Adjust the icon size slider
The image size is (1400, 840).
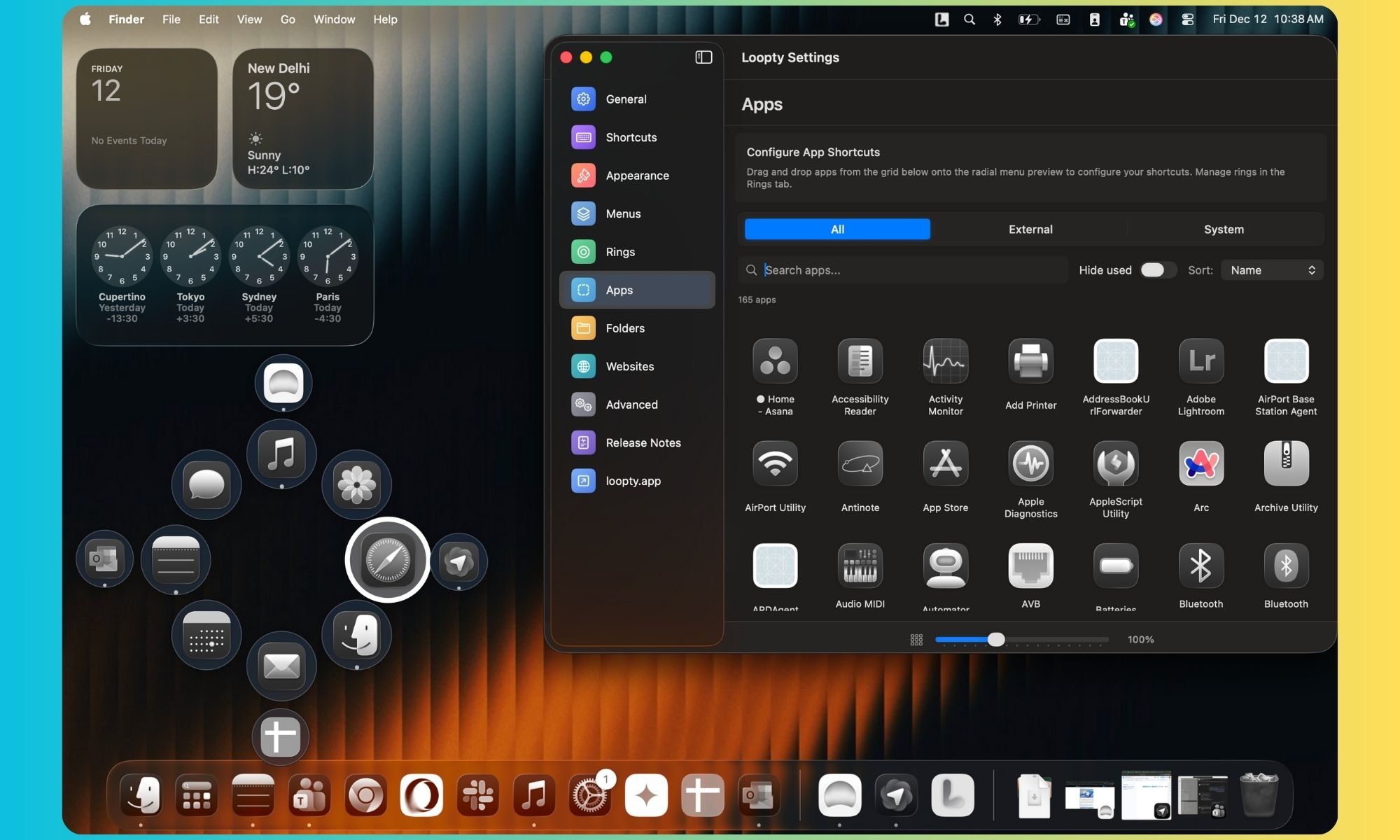click(997, 639)
